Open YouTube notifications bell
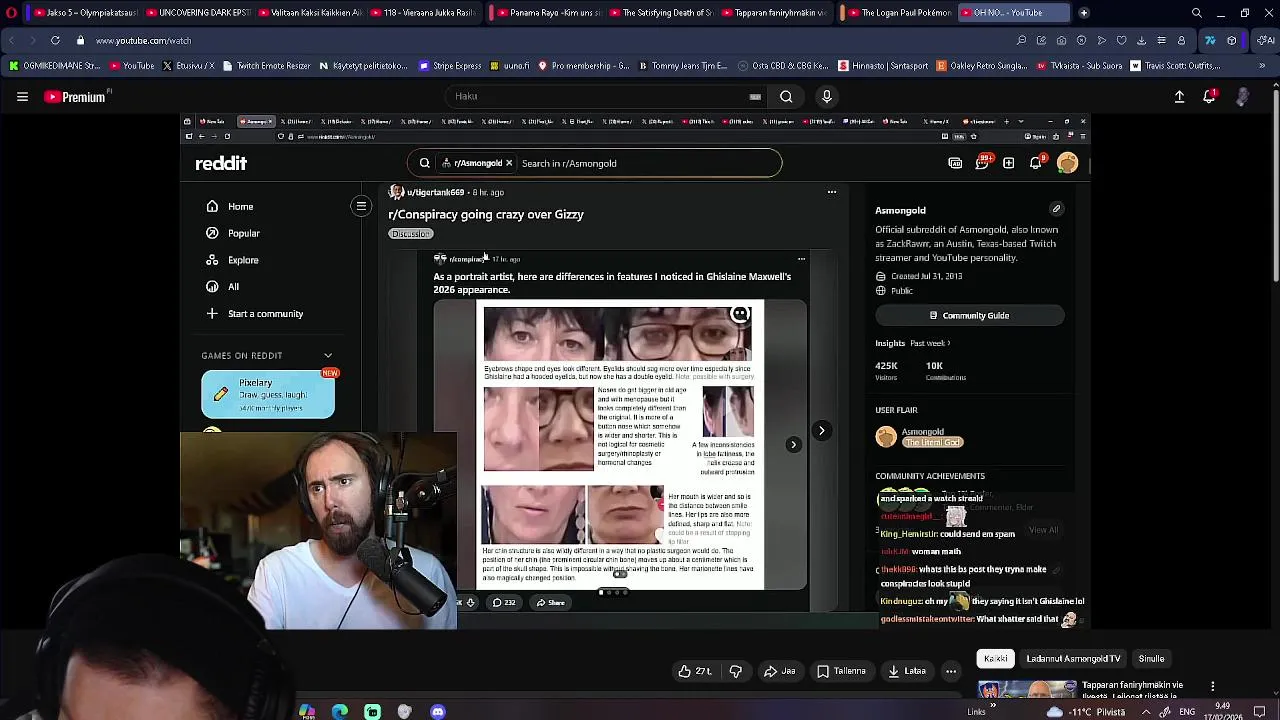This screenshot has width=1280, height=720. click(x=1209, y=97)
